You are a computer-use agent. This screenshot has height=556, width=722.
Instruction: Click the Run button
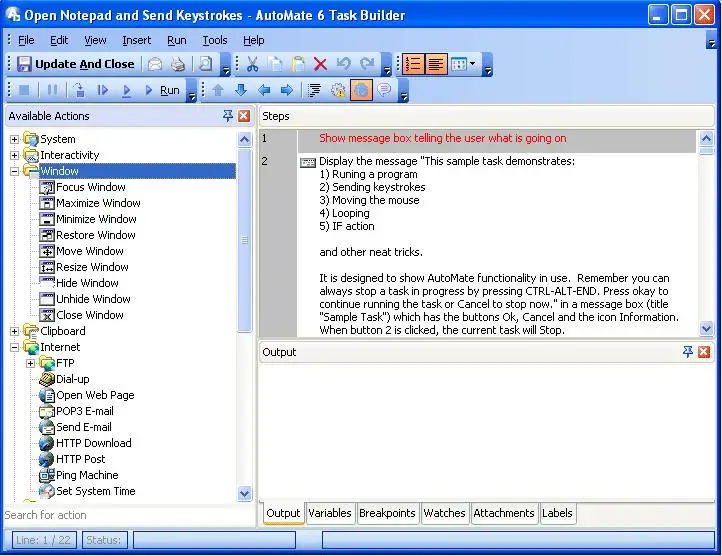[x=163, y=90]
